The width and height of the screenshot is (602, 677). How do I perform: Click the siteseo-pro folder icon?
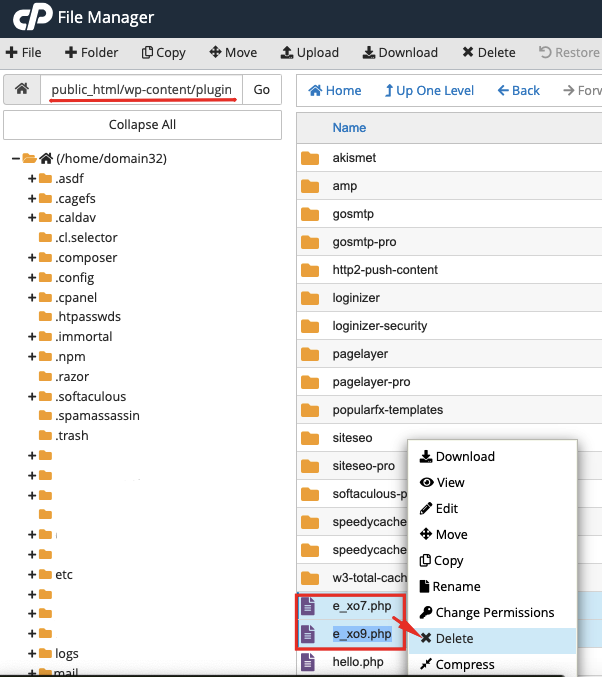[x=310, y=466]
